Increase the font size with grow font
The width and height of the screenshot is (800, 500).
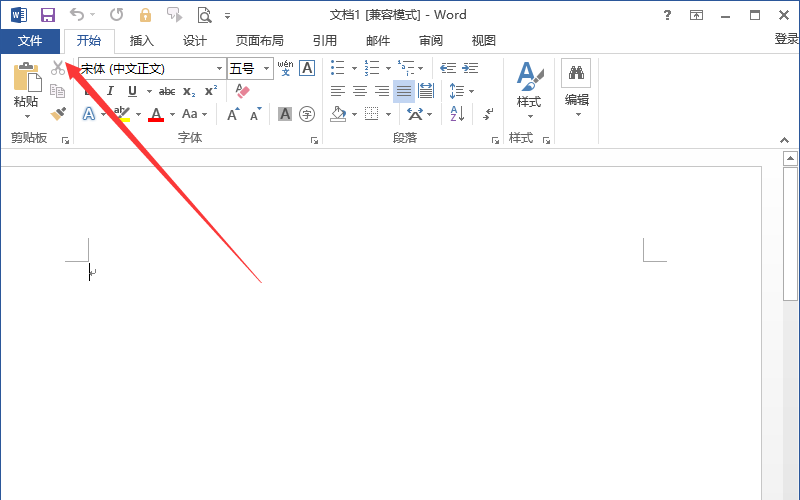[x=233, y=114]
